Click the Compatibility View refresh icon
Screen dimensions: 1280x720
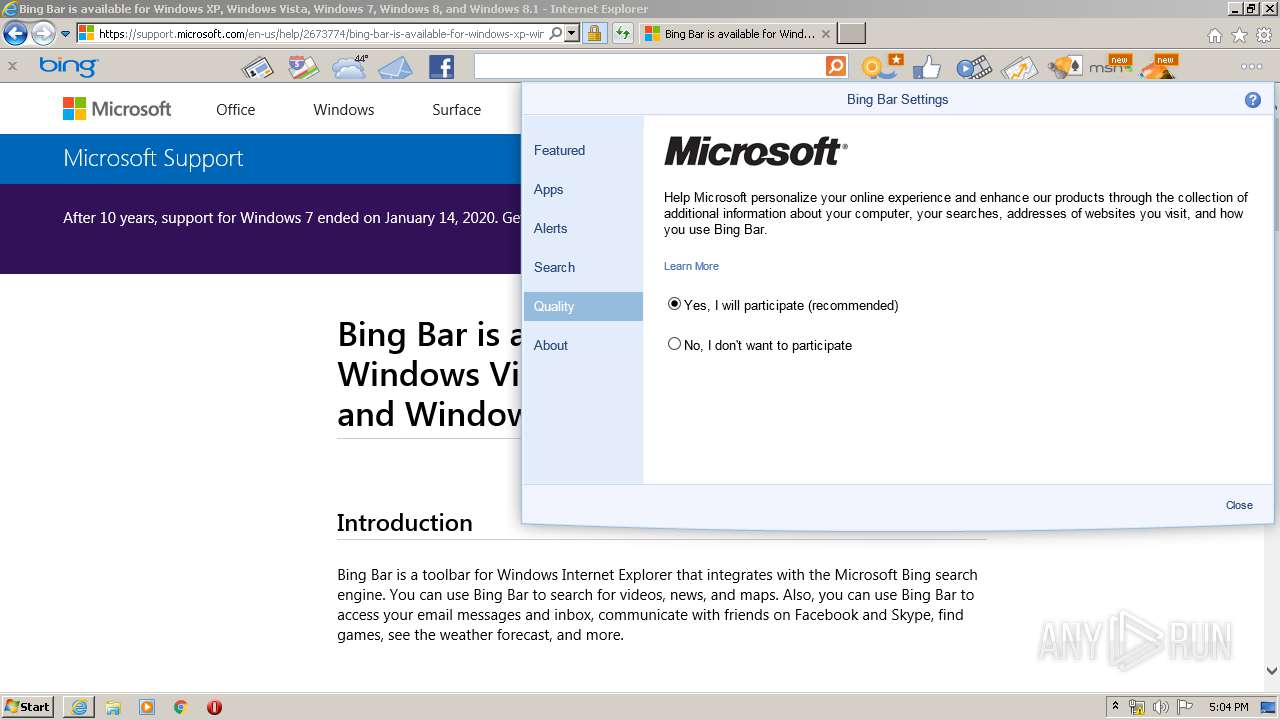click(623, 33)
